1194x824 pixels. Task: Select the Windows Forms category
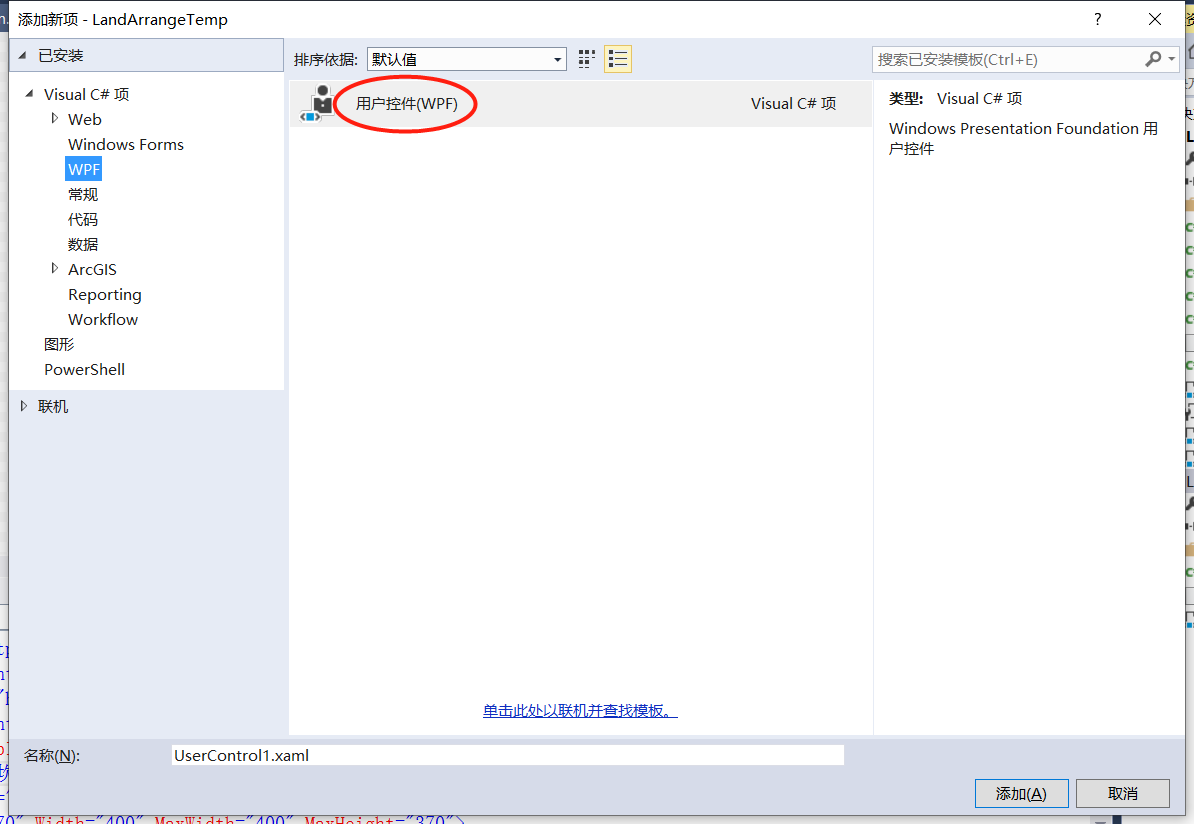[x=125, y=144]
